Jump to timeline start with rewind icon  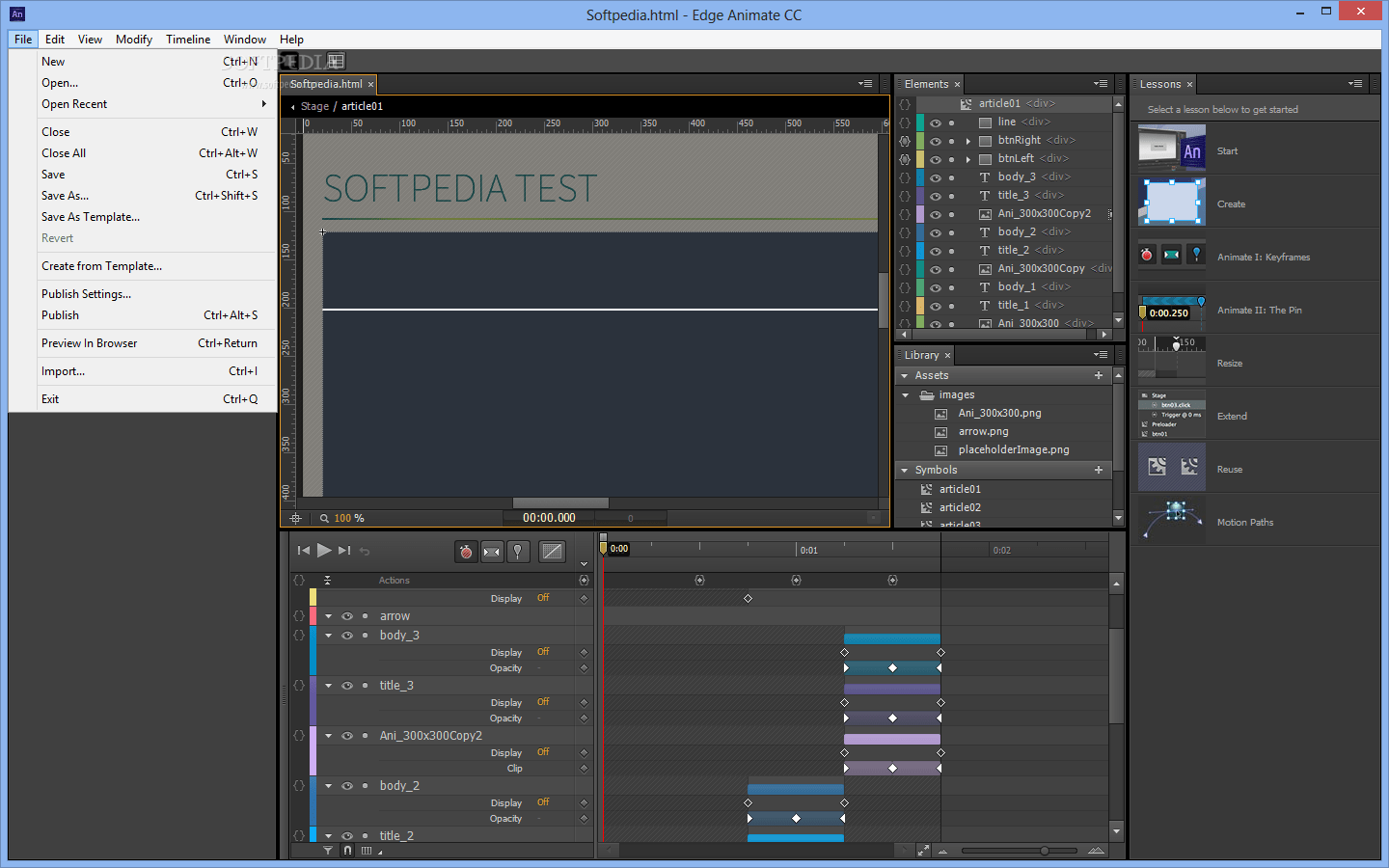304,551
